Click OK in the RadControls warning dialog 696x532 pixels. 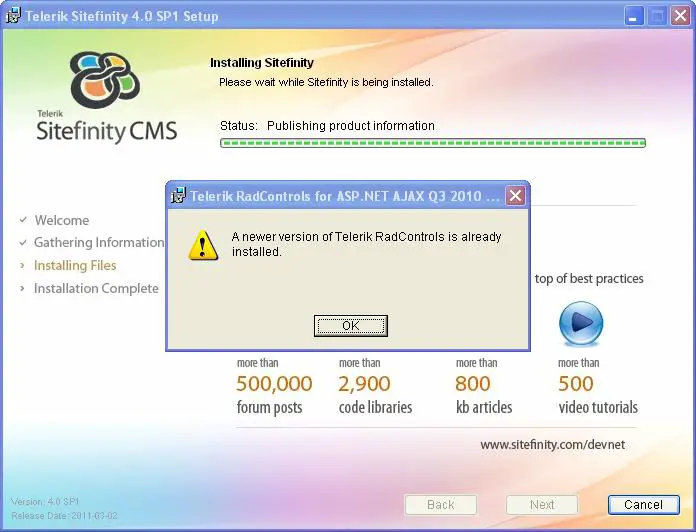point(351,326)
